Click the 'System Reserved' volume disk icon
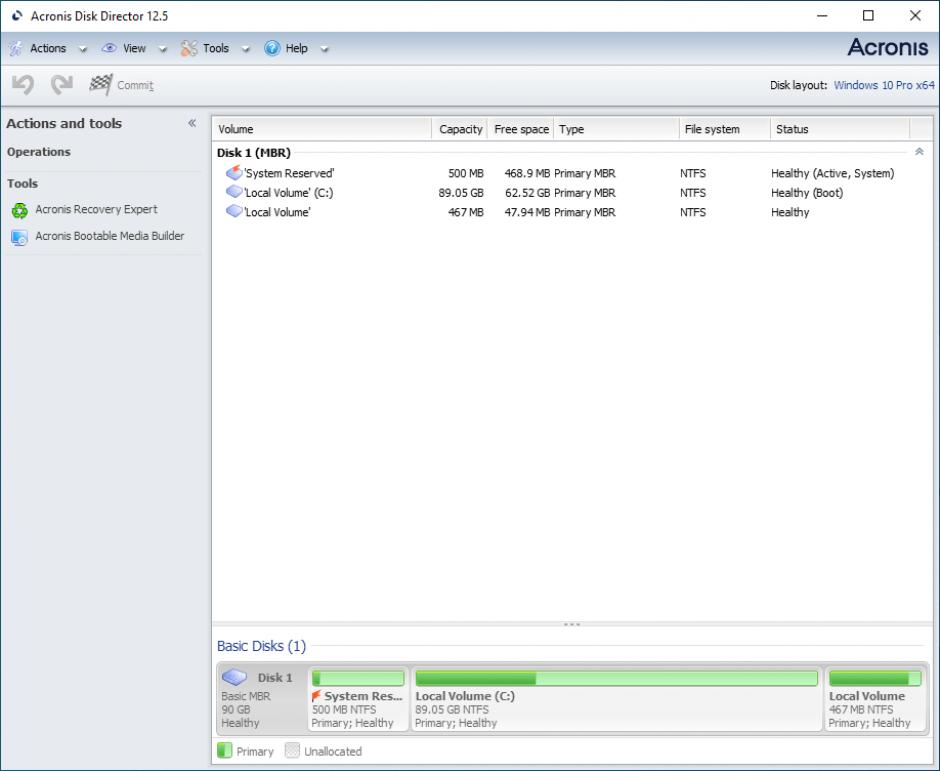The width and height of the screenshot is (940, 771). point(234,173)
